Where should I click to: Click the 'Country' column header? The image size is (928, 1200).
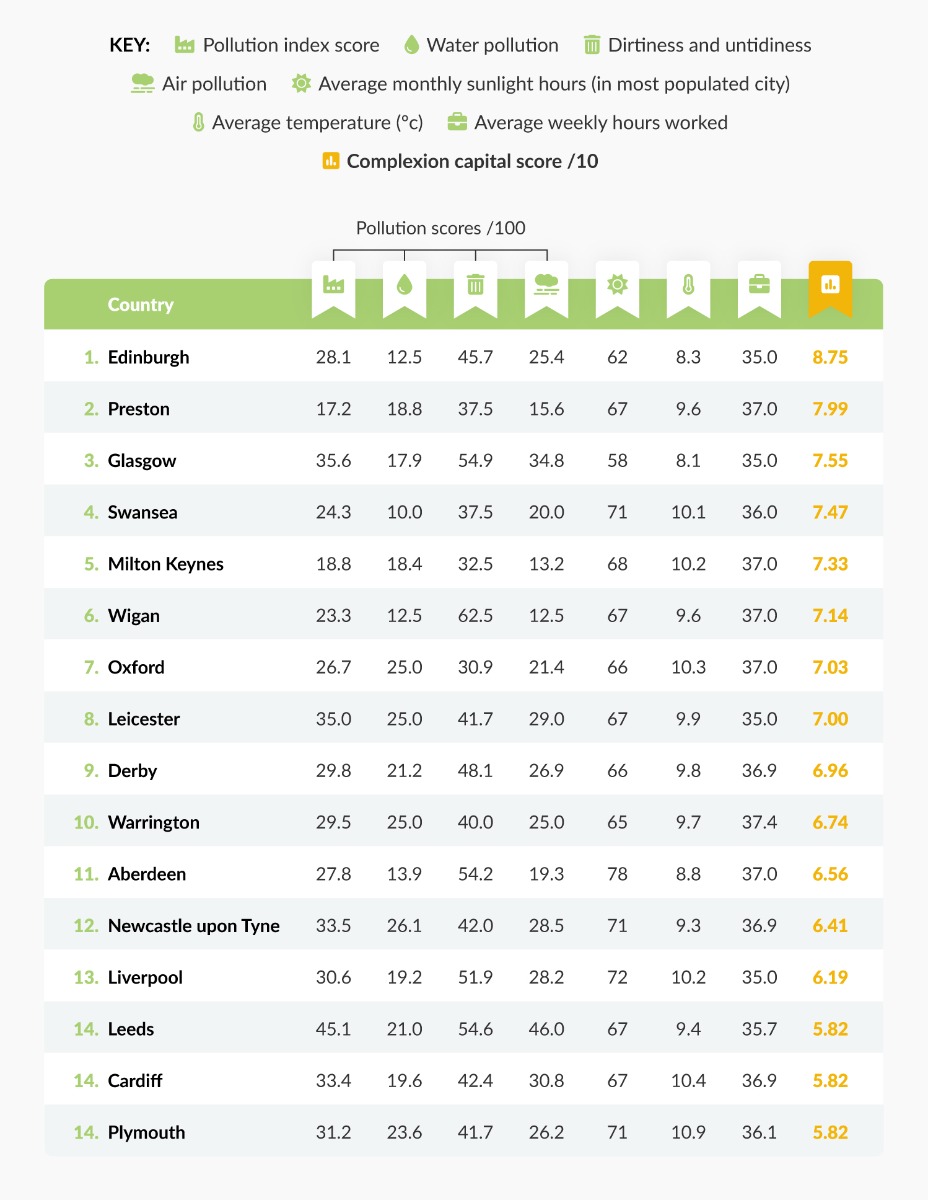141,305
